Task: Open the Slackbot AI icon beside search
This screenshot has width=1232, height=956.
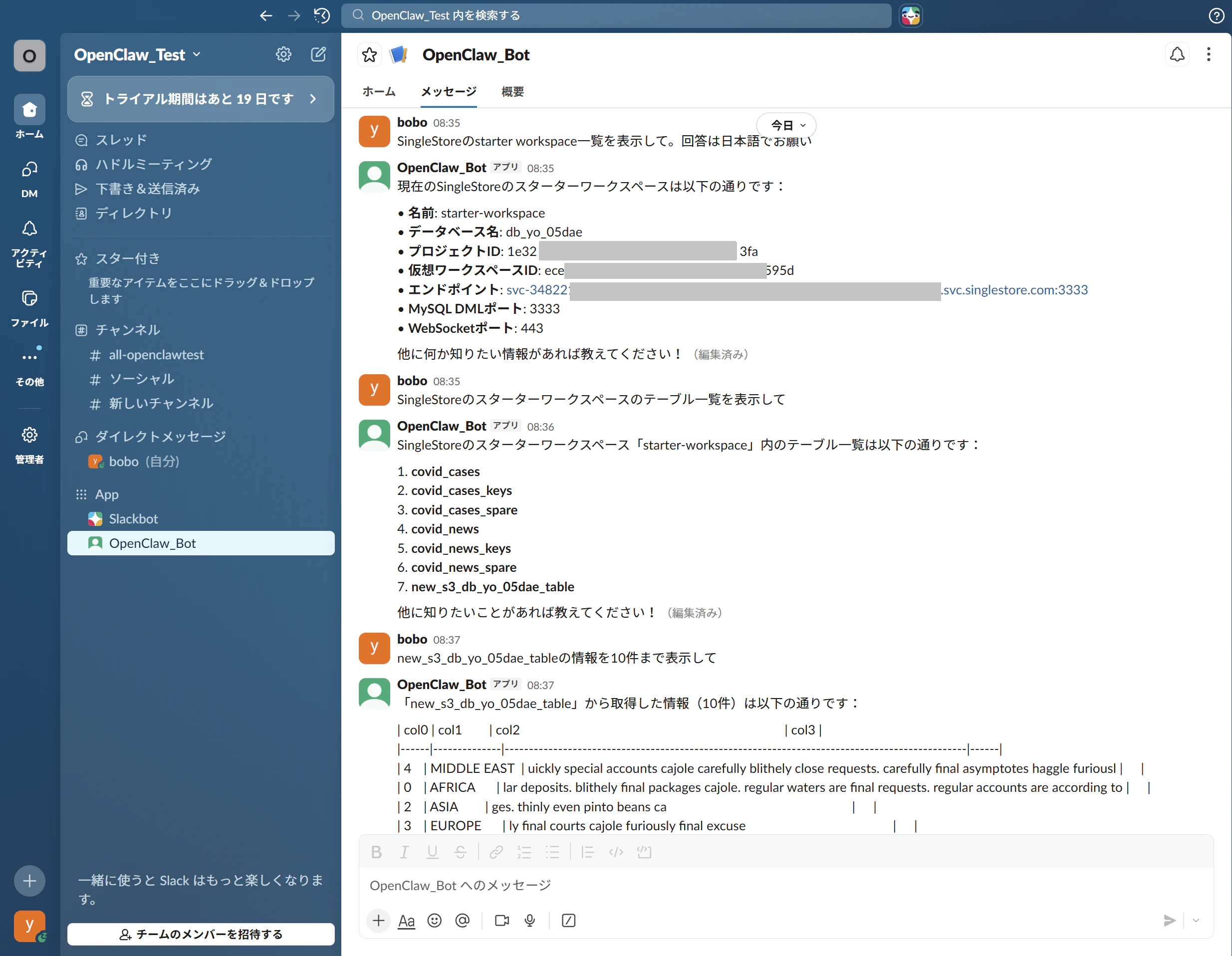Action: point(911,16)
